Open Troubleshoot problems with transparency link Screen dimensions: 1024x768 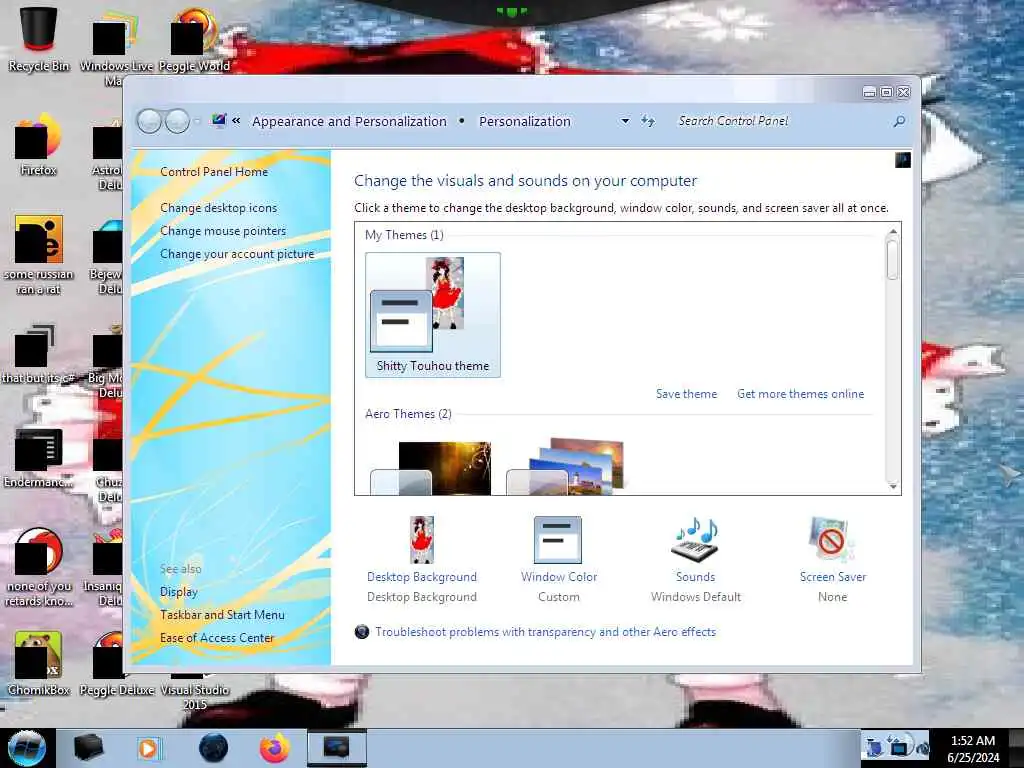coord(545,632)
